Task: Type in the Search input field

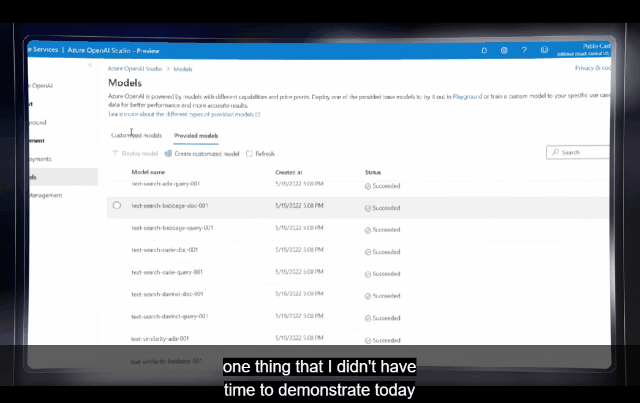Action: click(x=583, y=153)
